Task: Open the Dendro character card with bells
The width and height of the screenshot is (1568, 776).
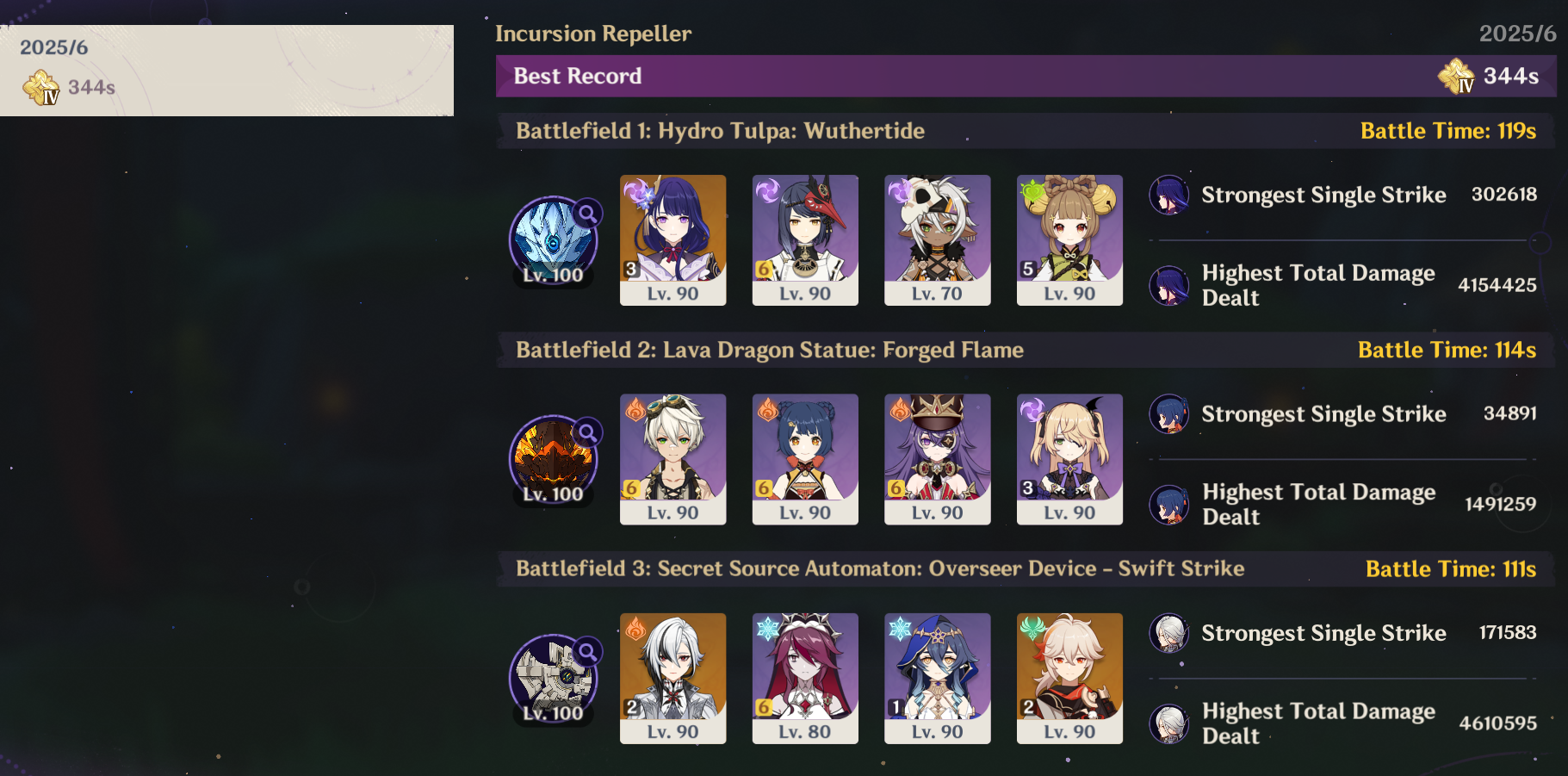Action: coord(1069,240)
